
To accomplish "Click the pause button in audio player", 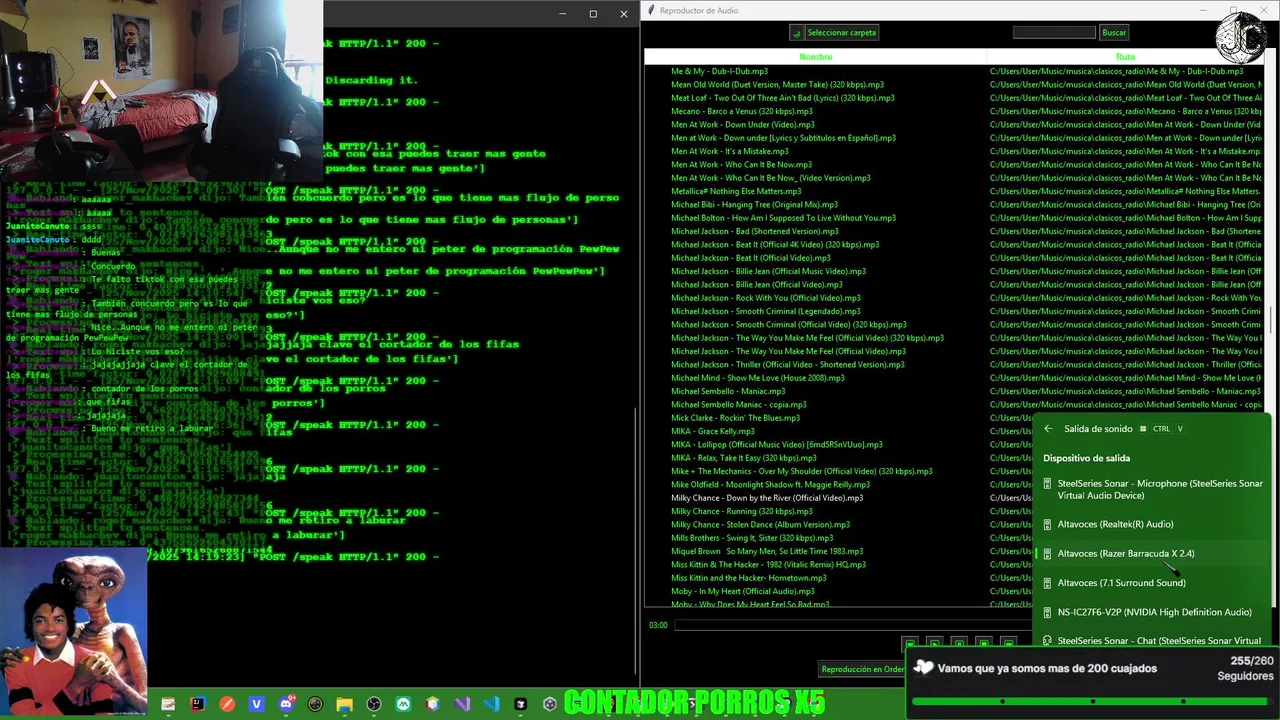I will point(959,643).
